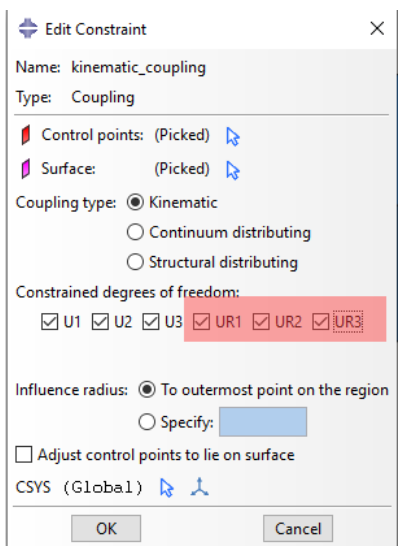Select Continuum distributing coupling type

(x=135, y=233)
